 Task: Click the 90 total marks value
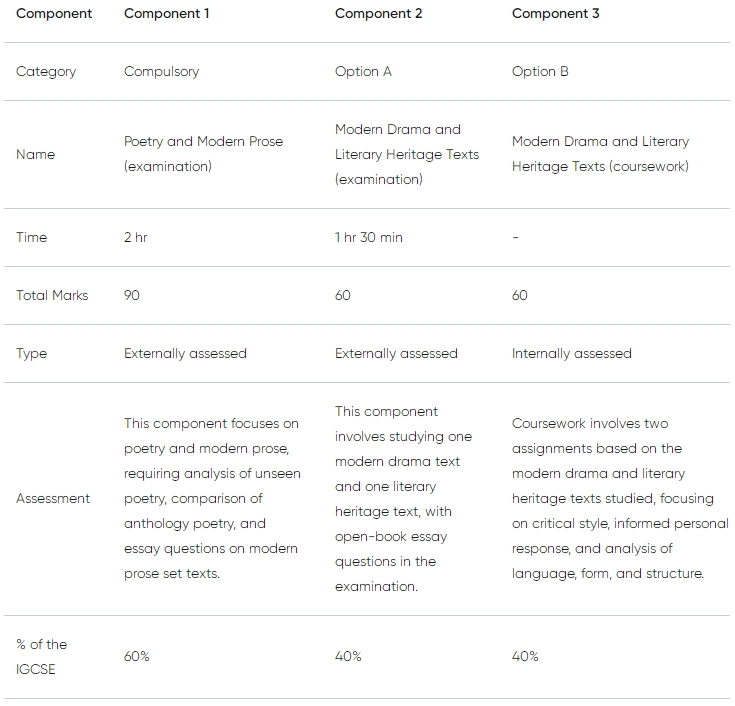(x=132, y=295)
